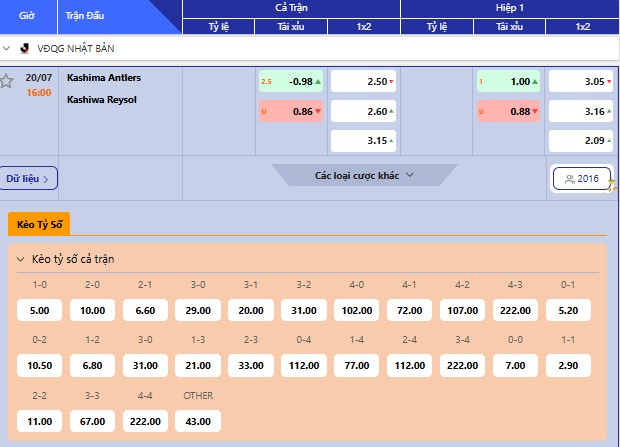
Task: Collapse Kèo tỷ số cả trận section
Action: (x=21, y=259)
